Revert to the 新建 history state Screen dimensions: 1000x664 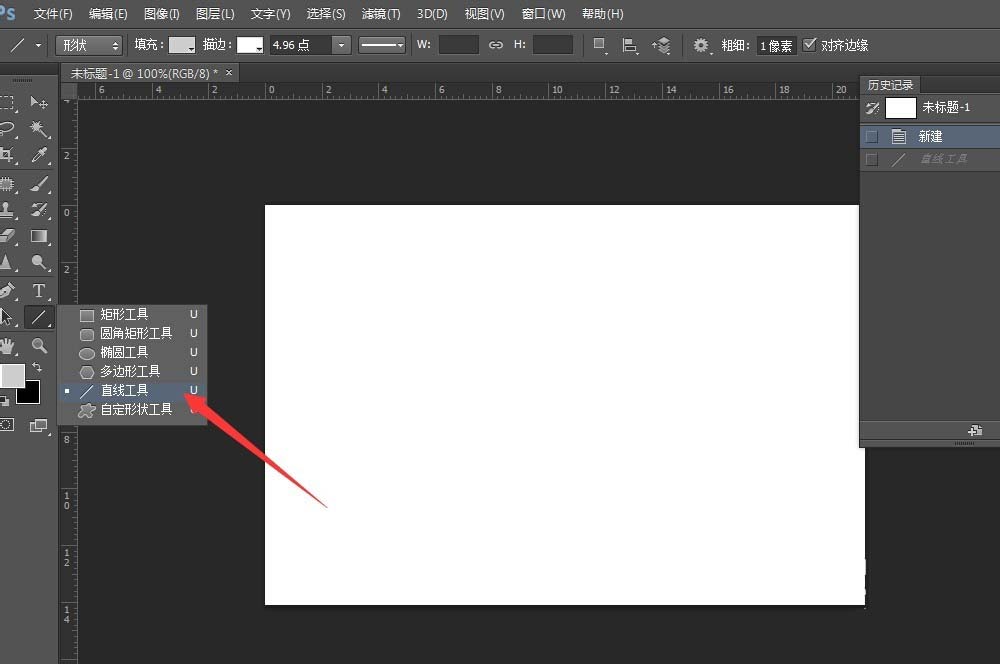[x=930, y=135]
